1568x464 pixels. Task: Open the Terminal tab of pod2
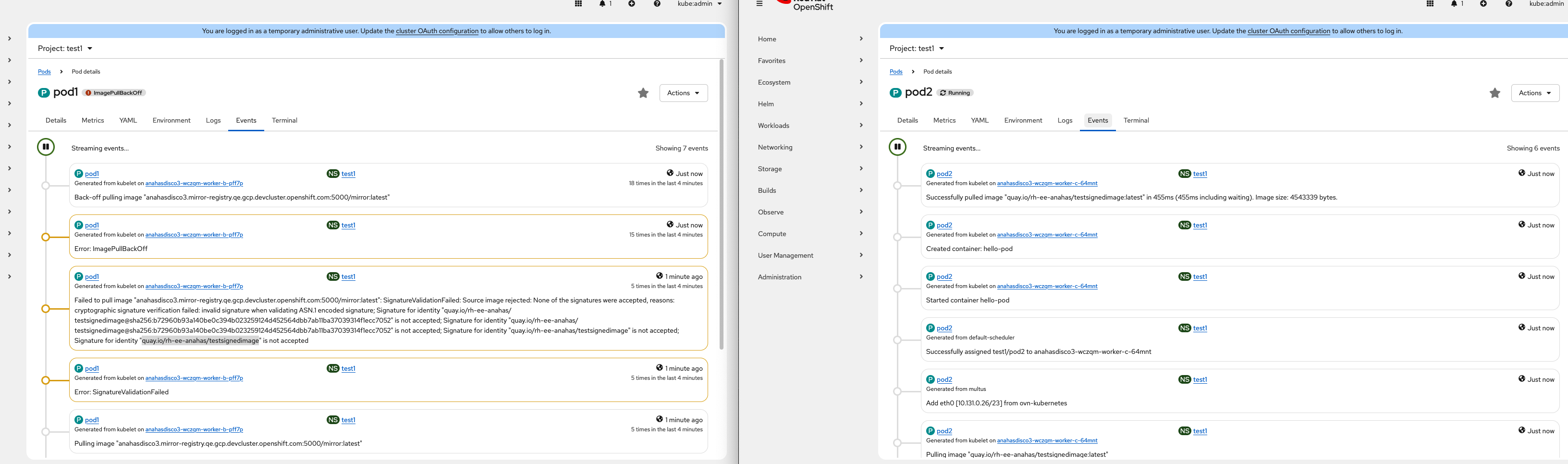(x=1136, y=121)
